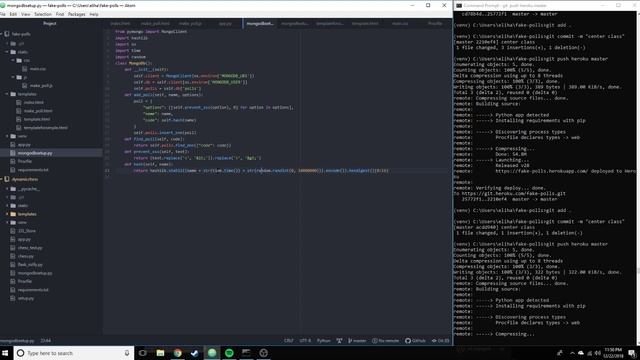Open the Packages menu
Screen dimensions: 640x360
point(77,14)
